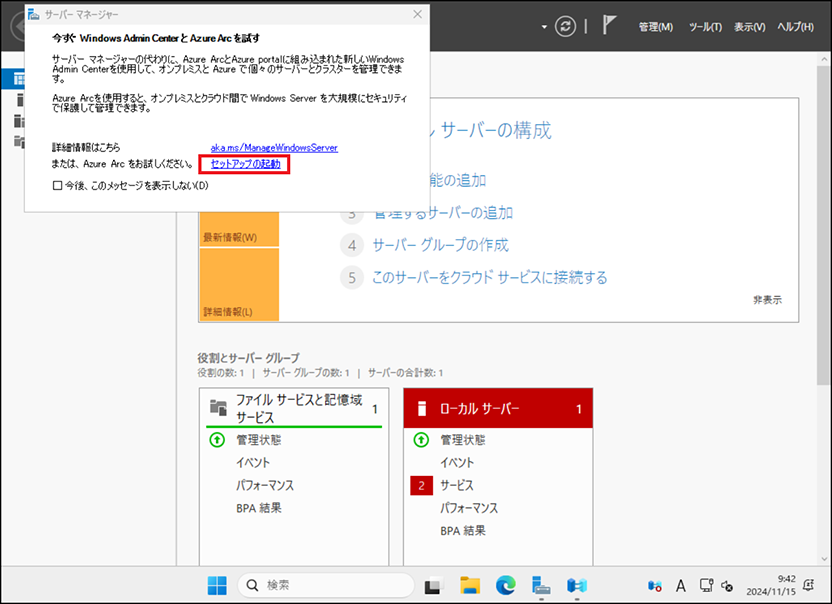Refresh the Server Manager dashboard
This screenshot has height=604, width=832.
(565, 26)
